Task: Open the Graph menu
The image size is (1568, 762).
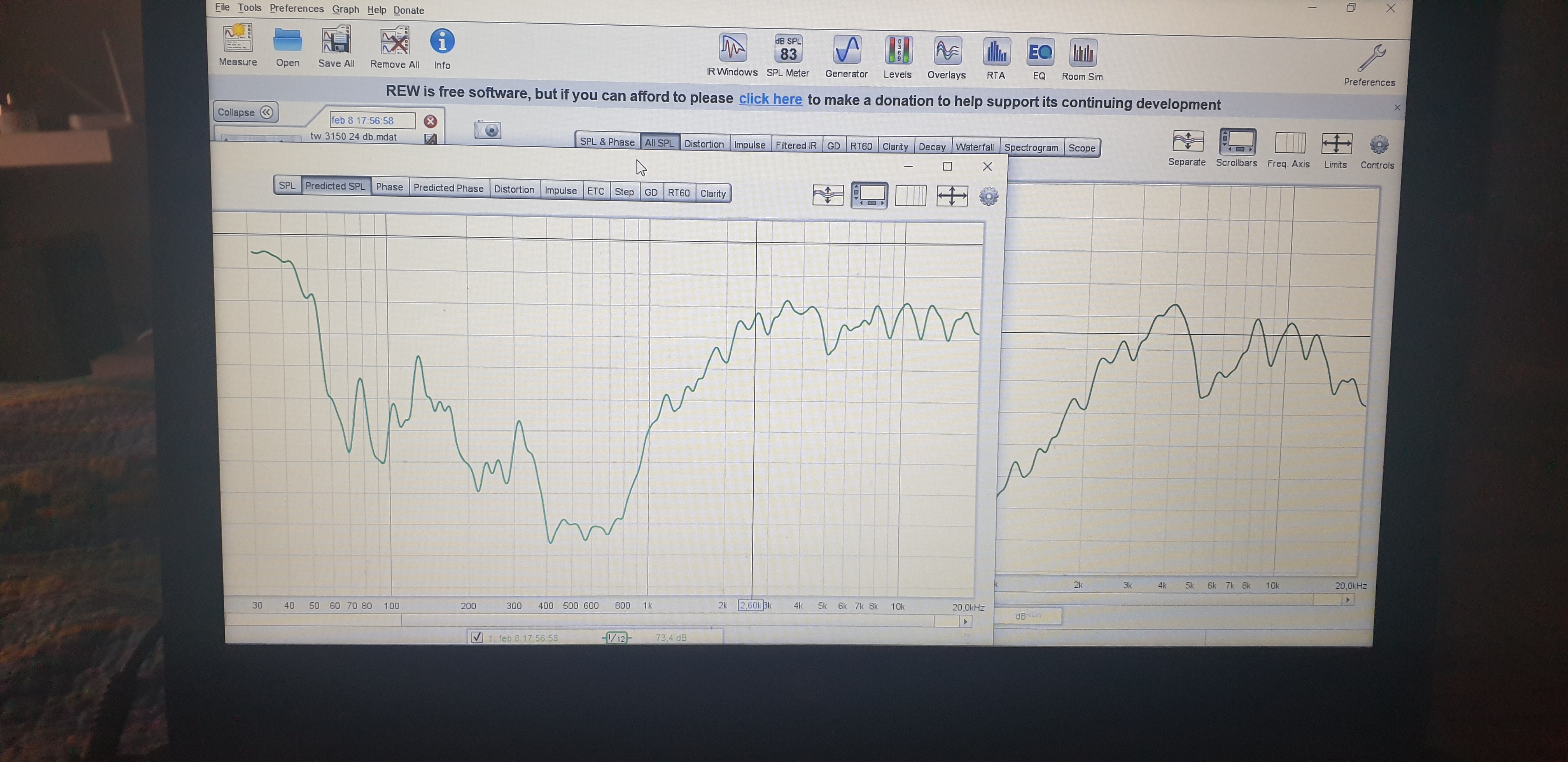Action: pyautogui.click(x=345, y=9)
